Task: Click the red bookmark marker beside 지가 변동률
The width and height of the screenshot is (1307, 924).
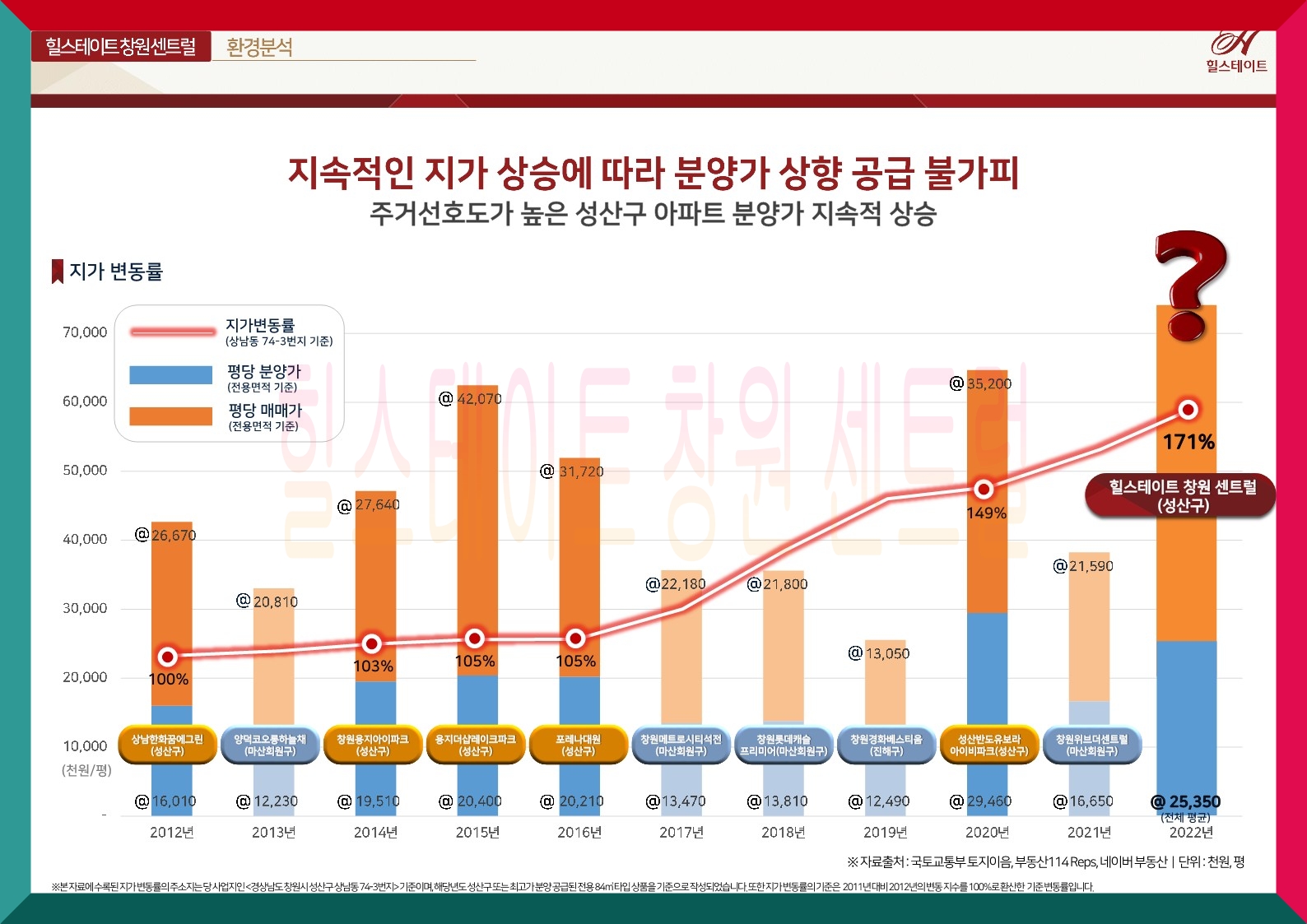Action: (x=58, y=272)
